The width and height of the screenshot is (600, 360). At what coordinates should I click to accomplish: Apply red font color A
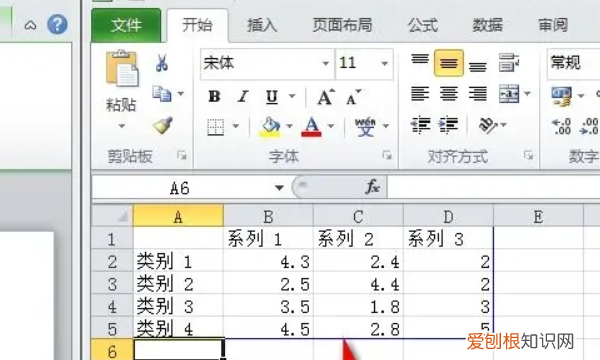coord(311,127)
